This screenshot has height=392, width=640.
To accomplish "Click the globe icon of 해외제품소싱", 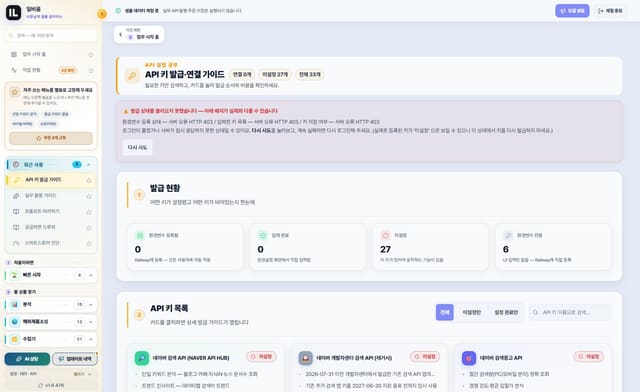I will 15,322.
